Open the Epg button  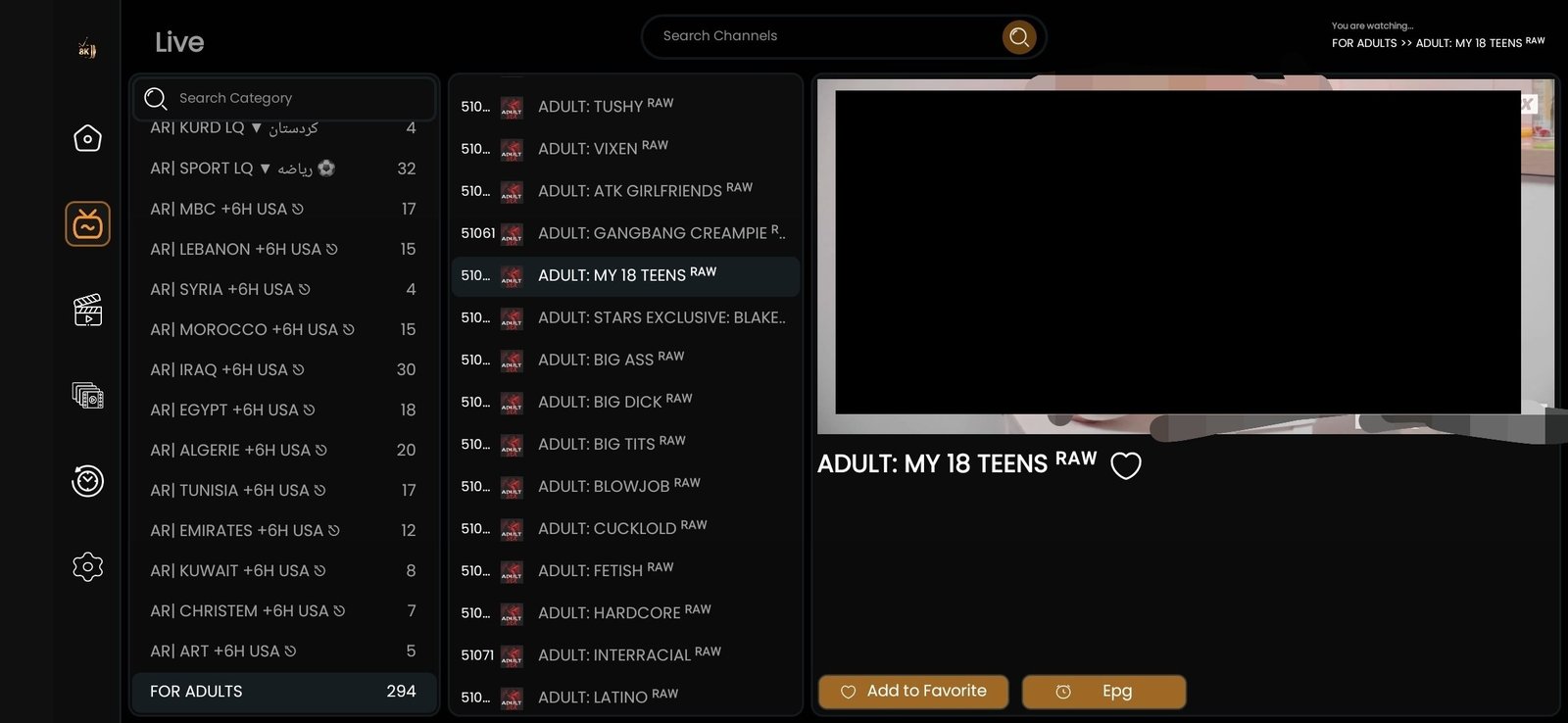pyautogui.click(x=1103, y=692)
